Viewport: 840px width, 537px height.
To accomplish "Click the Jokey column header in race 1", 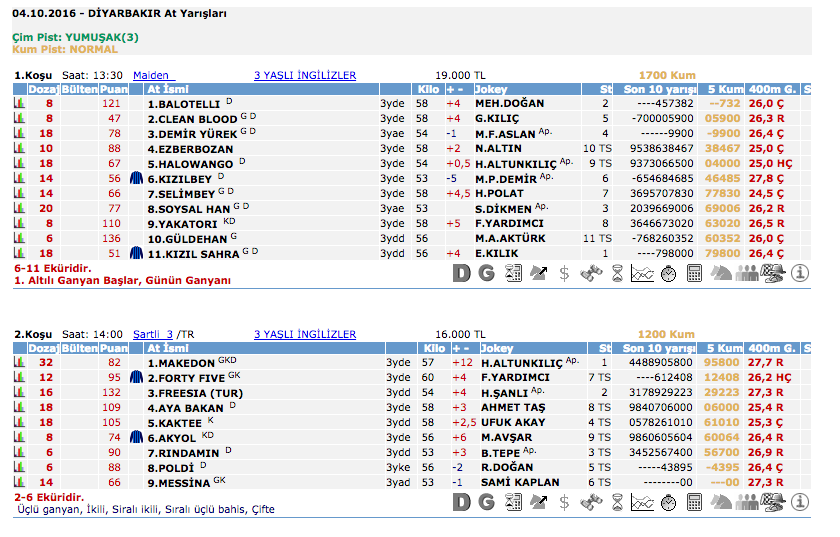I will click(x=494, y=89).
